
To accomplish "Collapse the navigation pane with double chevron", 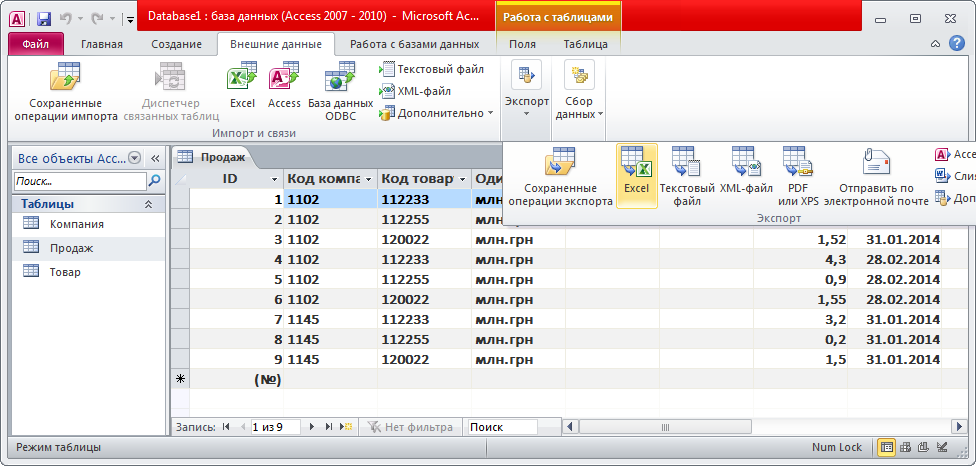I will (x=156, y=158).
